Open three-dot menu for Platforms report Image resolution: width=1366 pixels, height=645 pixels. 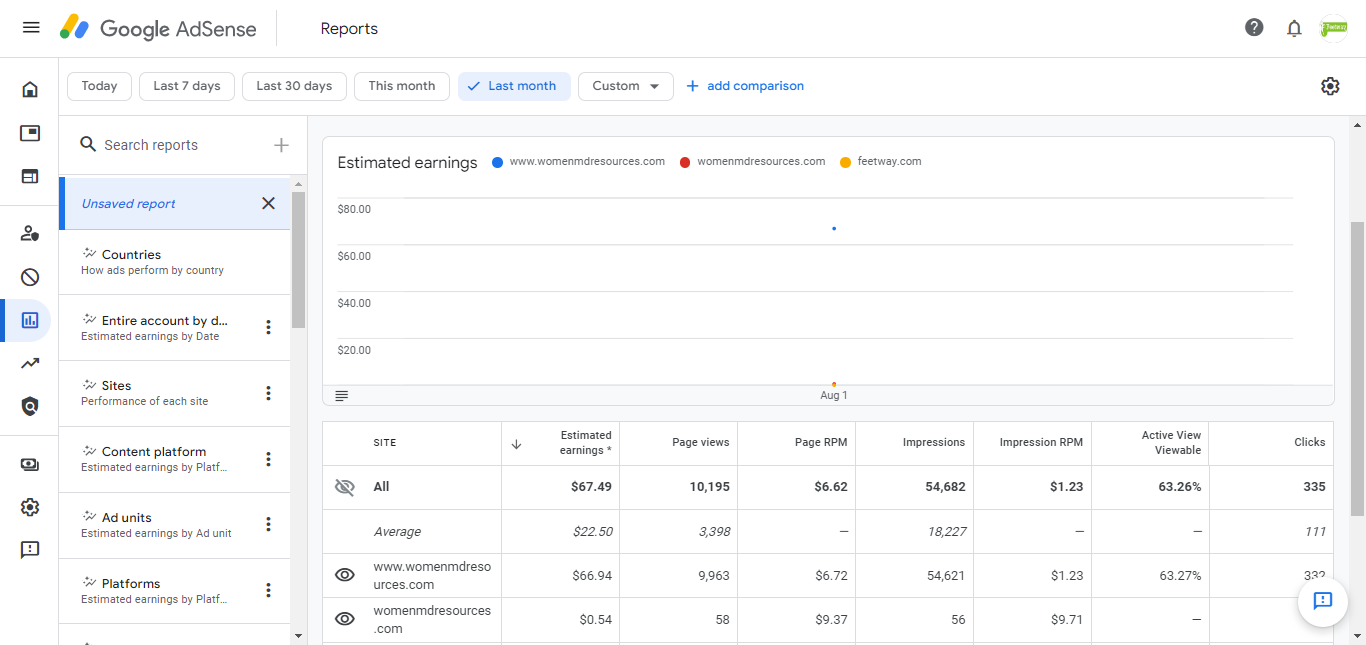point(268,590)
